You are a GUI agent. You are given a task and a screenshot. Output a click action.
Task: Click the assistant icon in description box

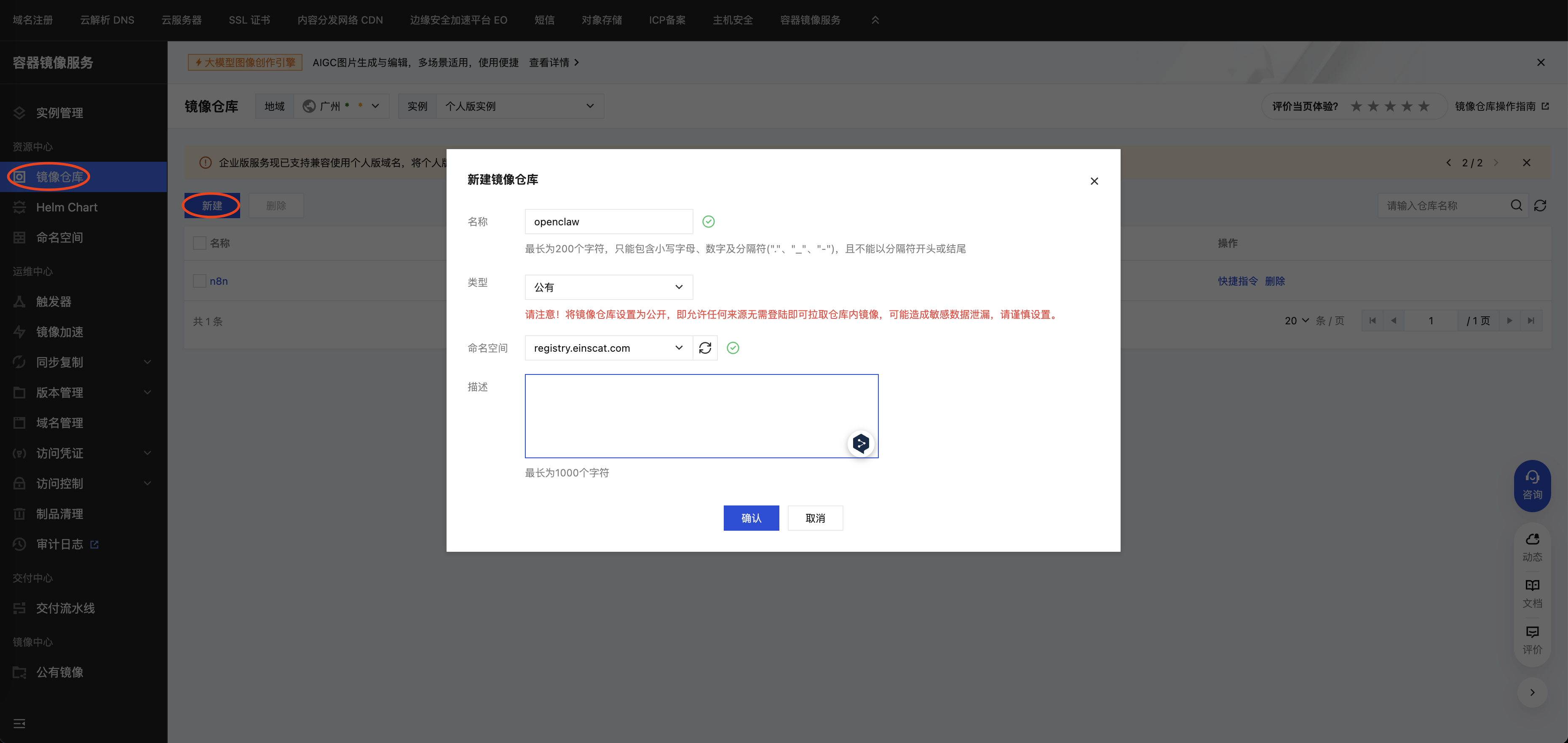click(861, 444)
